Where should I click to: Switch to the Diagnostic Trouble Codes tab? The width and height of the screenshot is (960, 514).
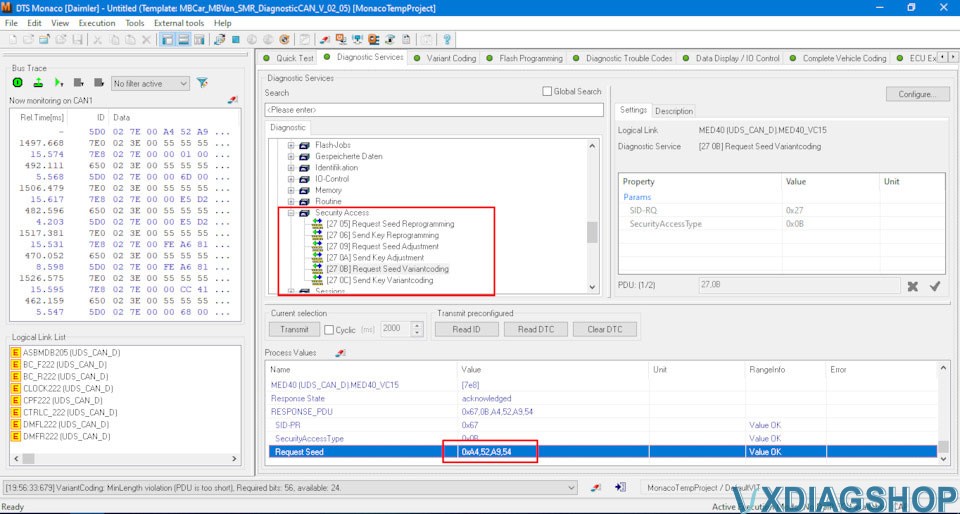pyautogui.click(x=622, y=58)
